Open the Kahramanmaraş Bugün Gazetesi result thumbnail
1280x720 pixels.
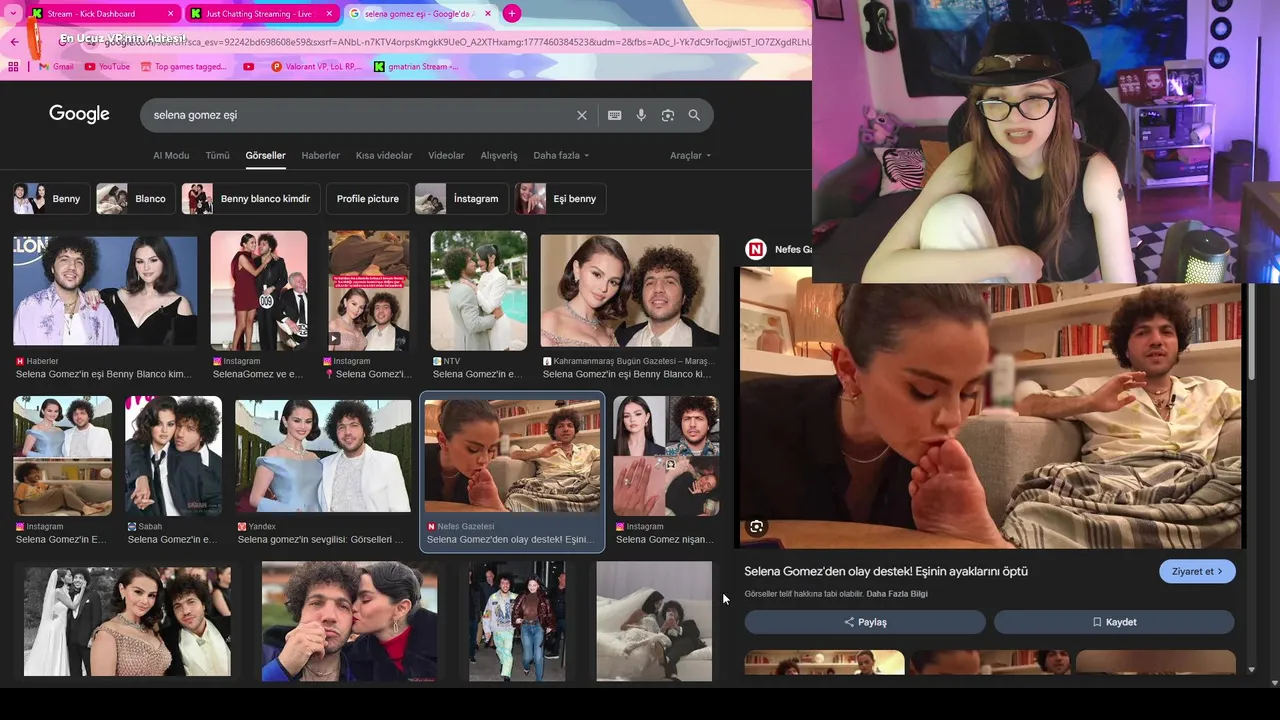click(630, 291)
